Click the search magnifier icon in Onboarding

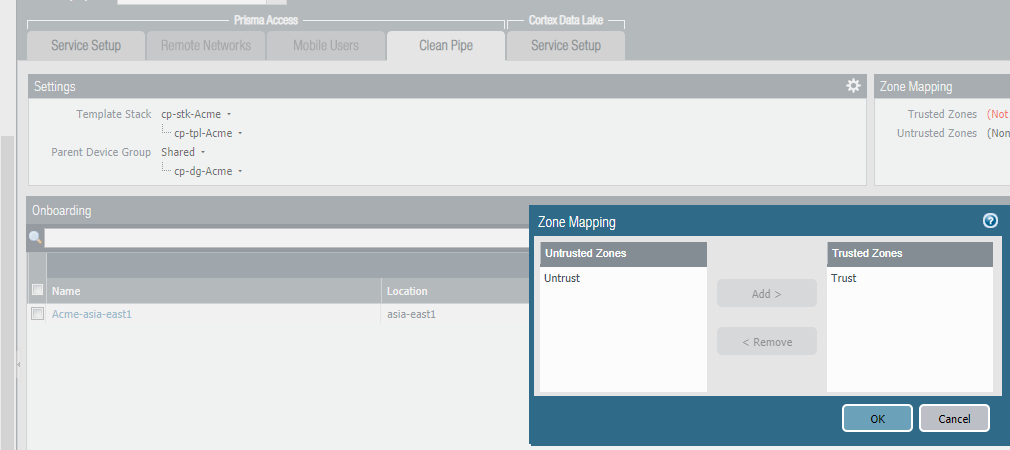(x=35, y=238)
